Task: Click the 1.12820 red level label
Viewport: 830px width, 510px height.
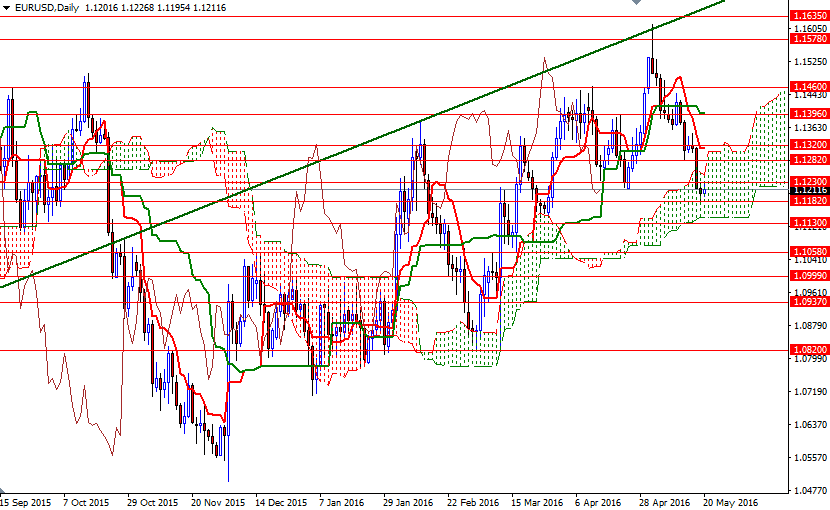Action: tap(808, 160)
